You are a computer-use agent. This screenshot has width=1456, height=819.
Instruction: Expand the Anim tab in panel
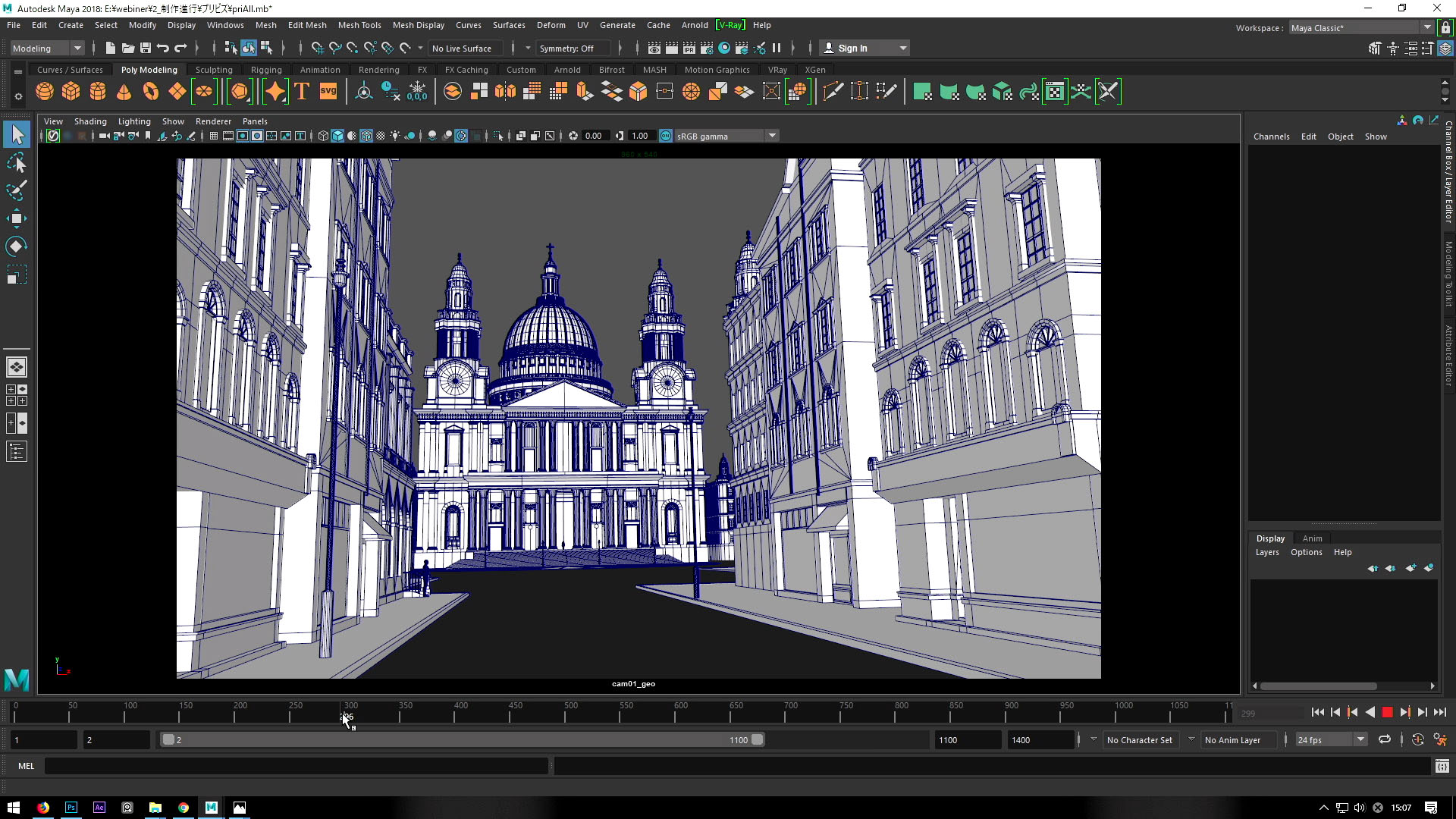pos(1312,537)
